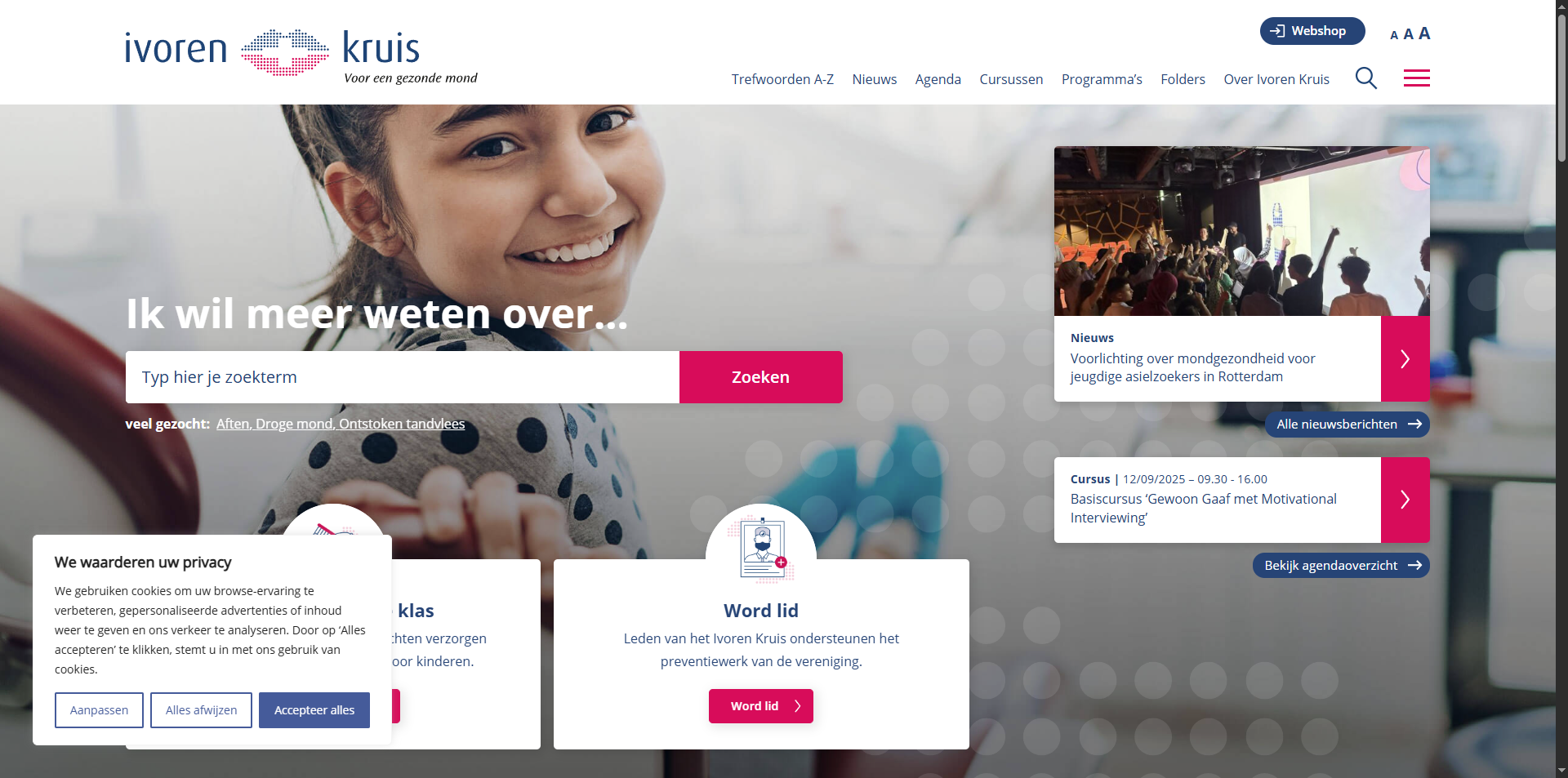Screen dimensions: 1568x778
Task: Go to the Cursussen menu item
Action: coord(1011,79)
